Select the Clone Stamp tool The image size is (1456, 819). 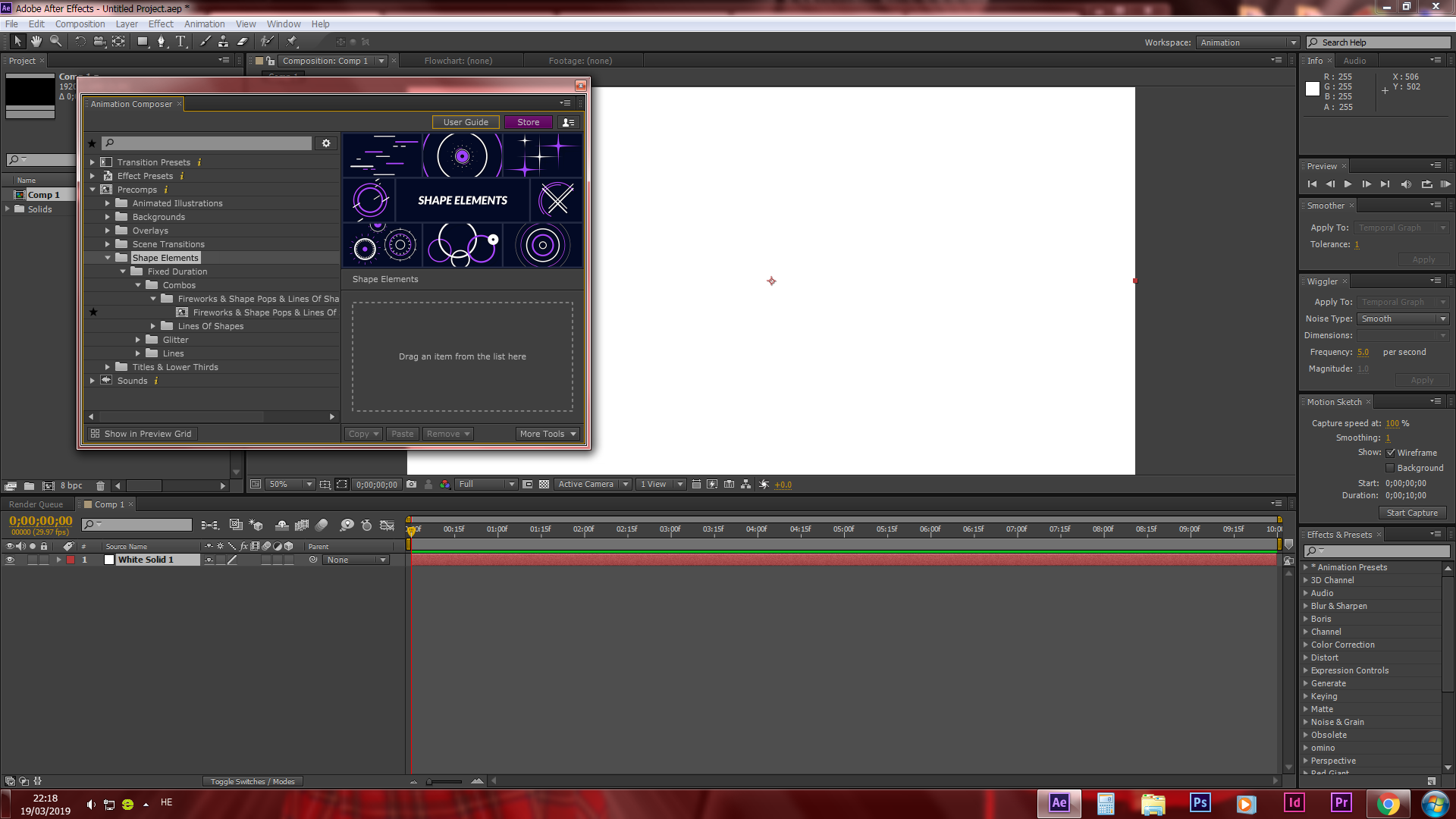click(223, 42)
